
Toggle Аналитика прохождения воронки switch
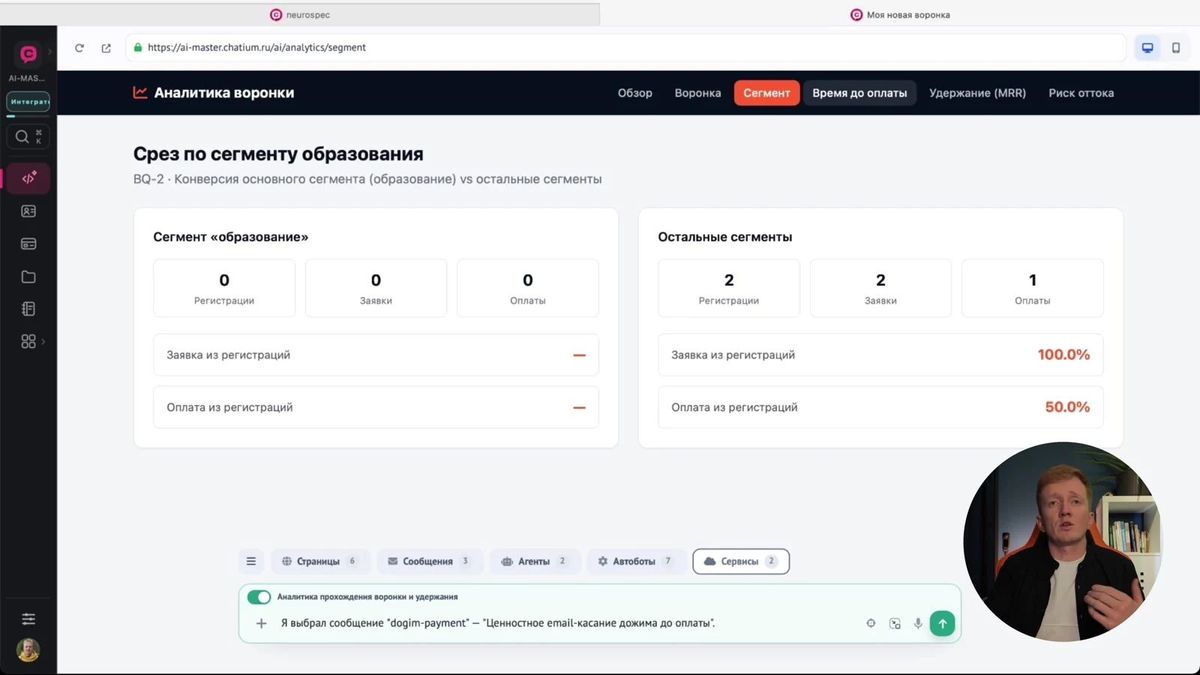pyautogui.click(x=259, y=597)
